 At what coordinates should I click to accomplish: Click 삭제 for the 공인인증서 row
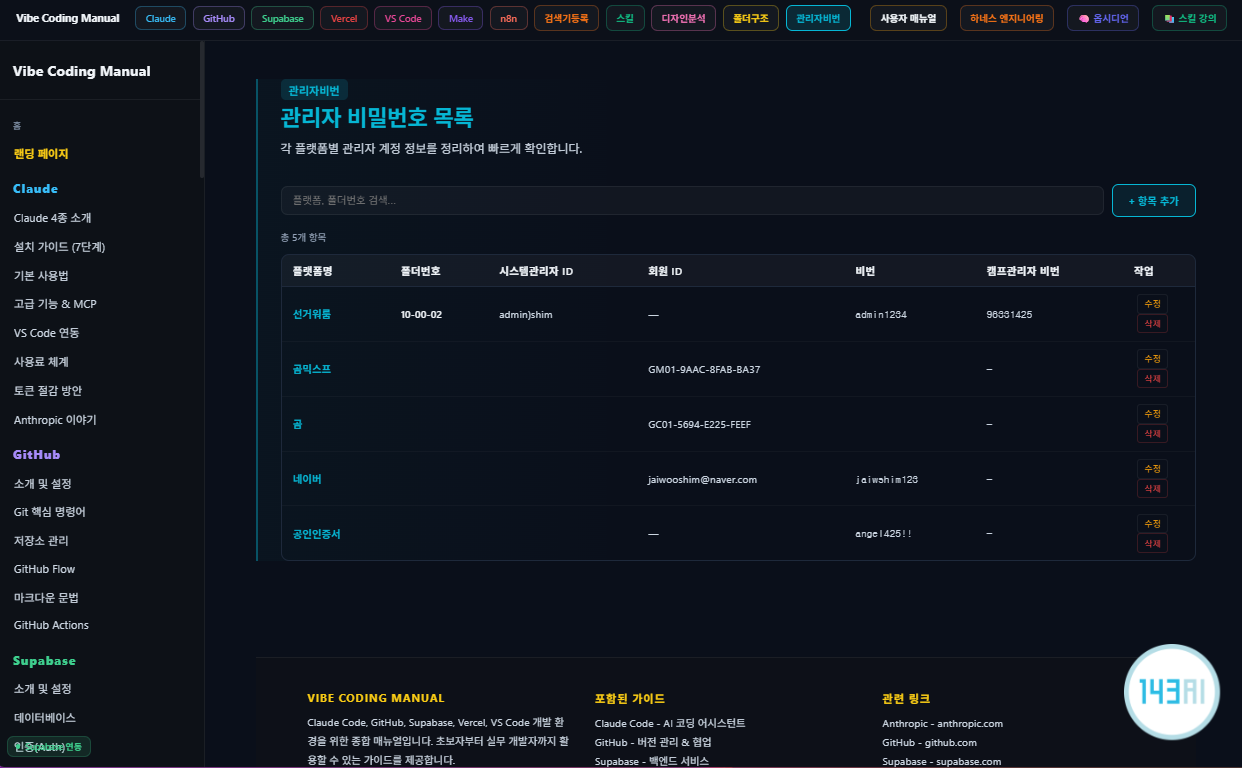pyautogui.click(x=1152, y=543)
